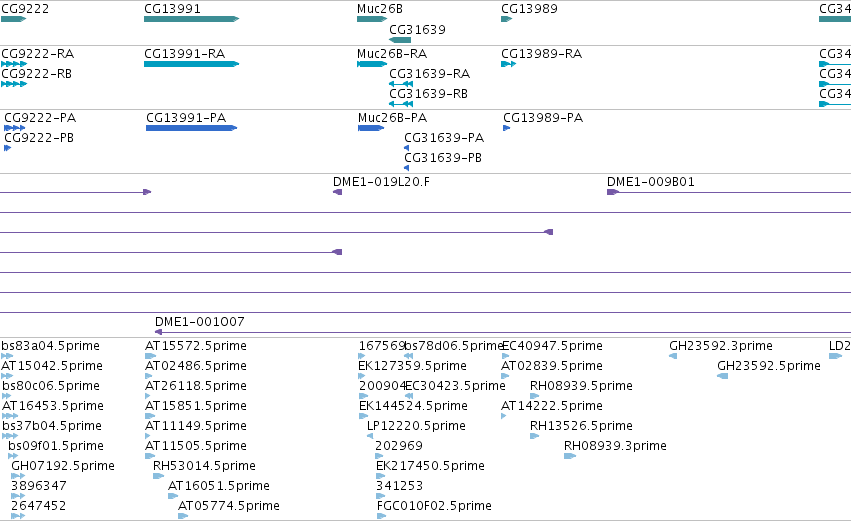Click the blue CG13991-PA protein bar

point(192,128)
